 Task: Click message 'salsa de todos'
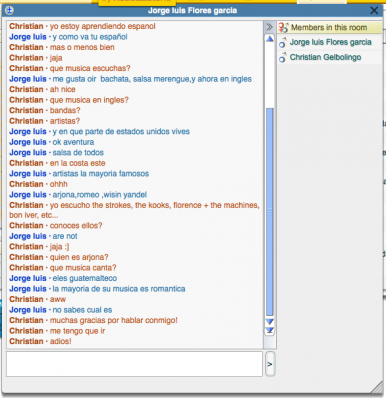point(78,153)
